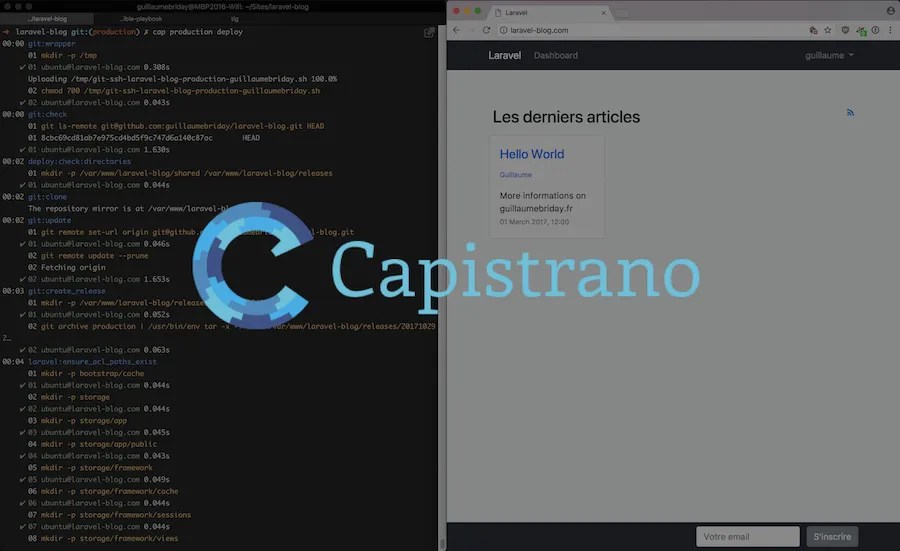The height and width of the screenshot is (551, 900).
Task: Switch to the ..ible-playbook terminal tab
Action: [x=141, y=19]
